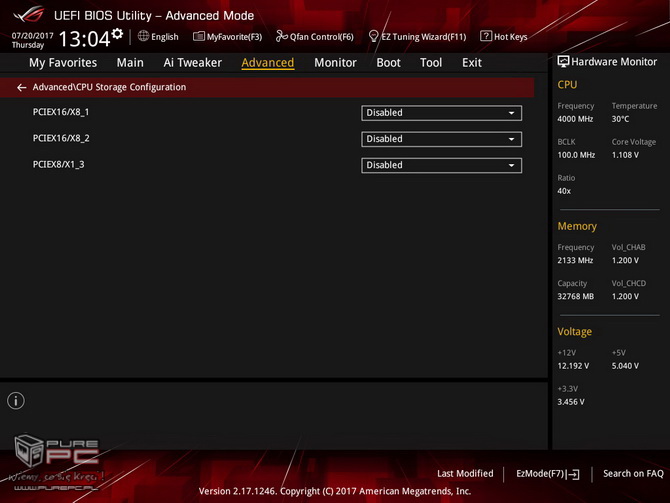
Task: Click the Hot Keys question mark icon
Action: [485, 36]
